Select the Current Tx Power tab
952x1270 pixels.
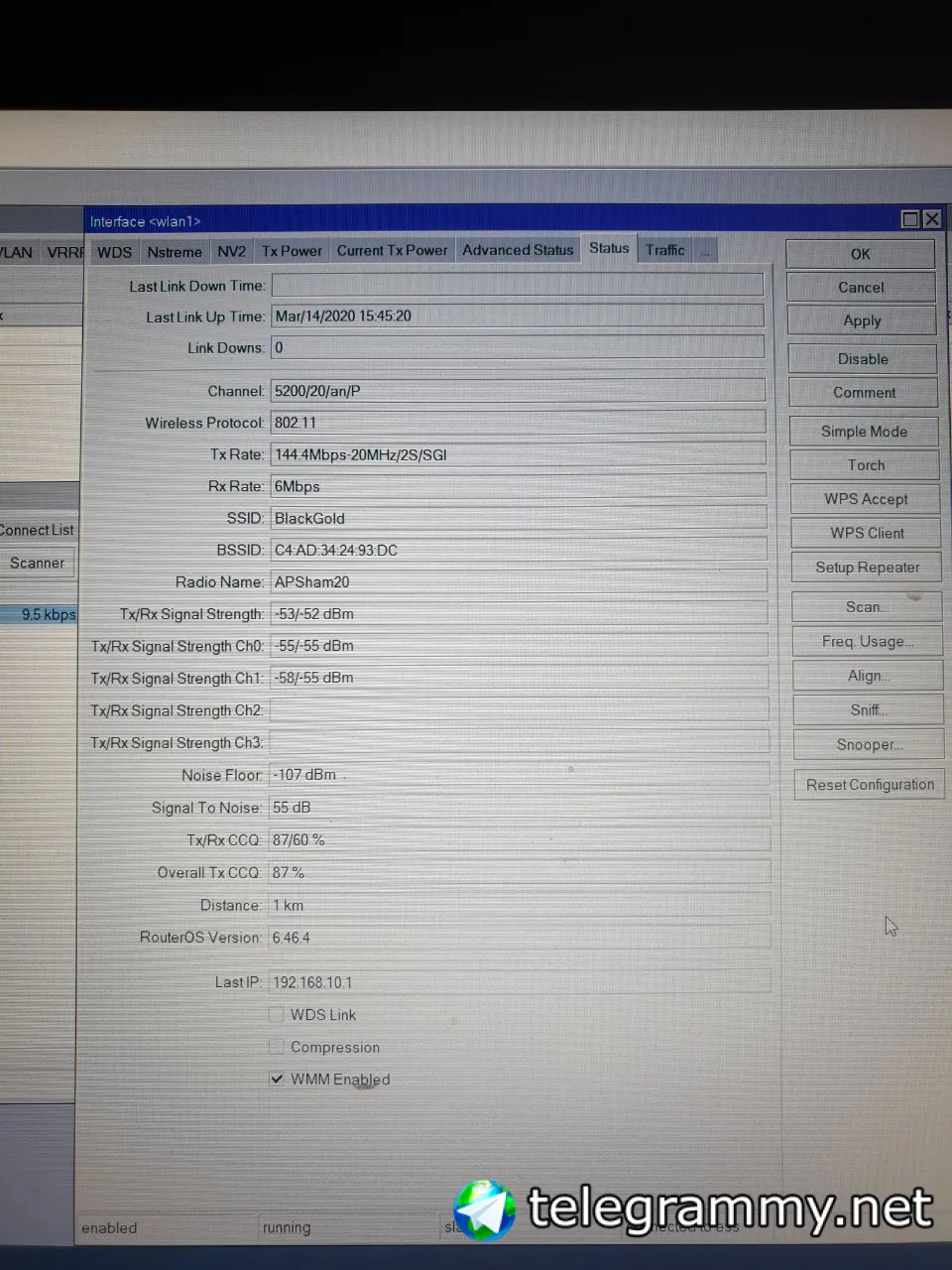pos(392,251)
